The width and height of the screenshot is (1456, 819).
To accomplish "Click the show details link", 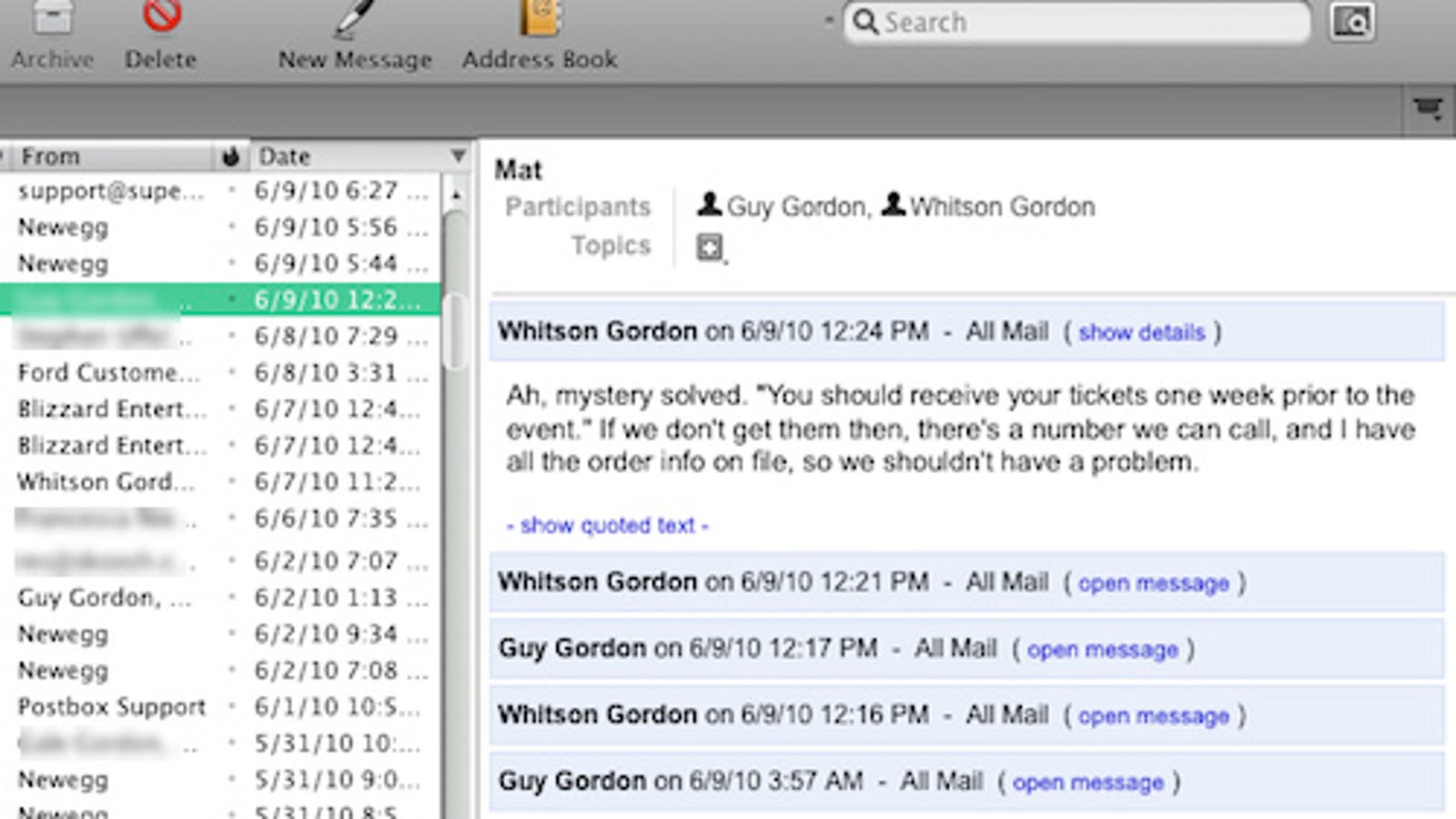I will click(1141, 332).
